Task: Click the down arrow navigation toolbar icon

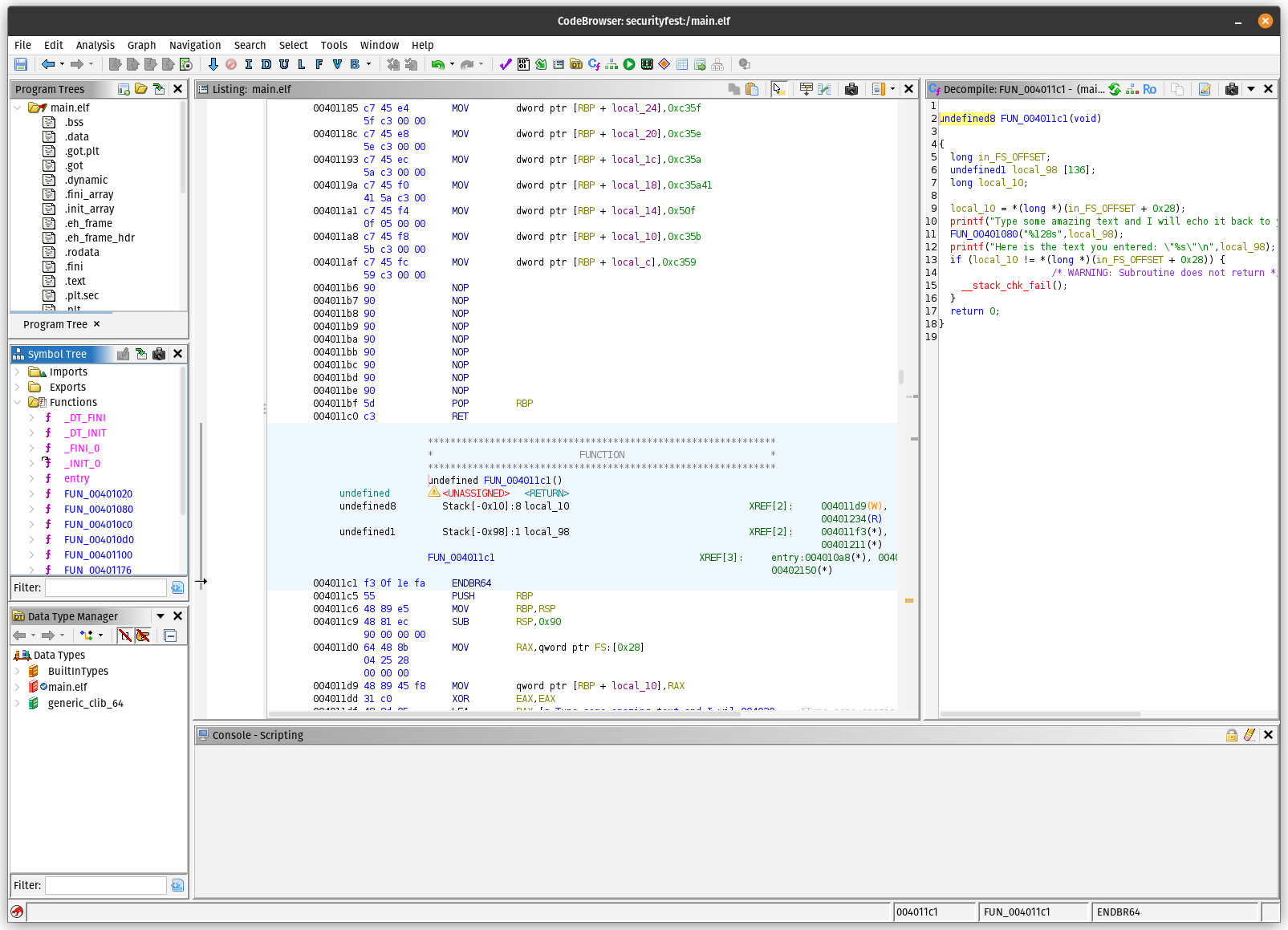Action: [x=213, y=64]
